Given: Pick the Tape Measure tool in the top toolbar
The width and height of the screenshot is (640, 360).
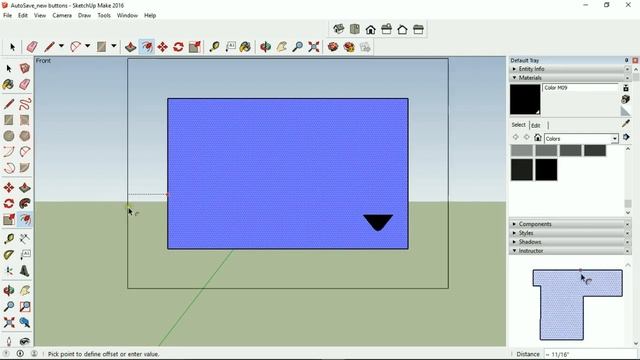Looking at the screenshot, I should [x=214, y=47].
